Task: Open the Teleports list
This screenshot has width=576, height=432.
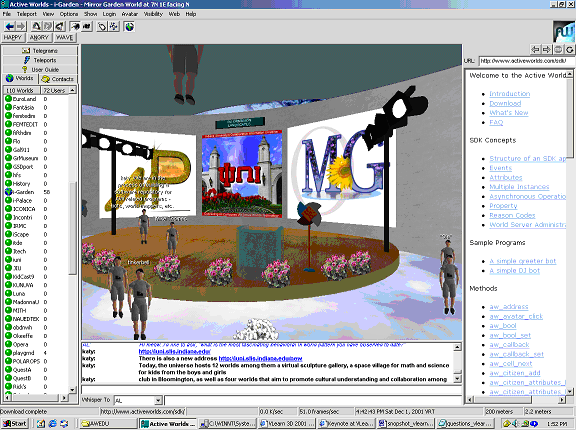Action: click(40, 60)
